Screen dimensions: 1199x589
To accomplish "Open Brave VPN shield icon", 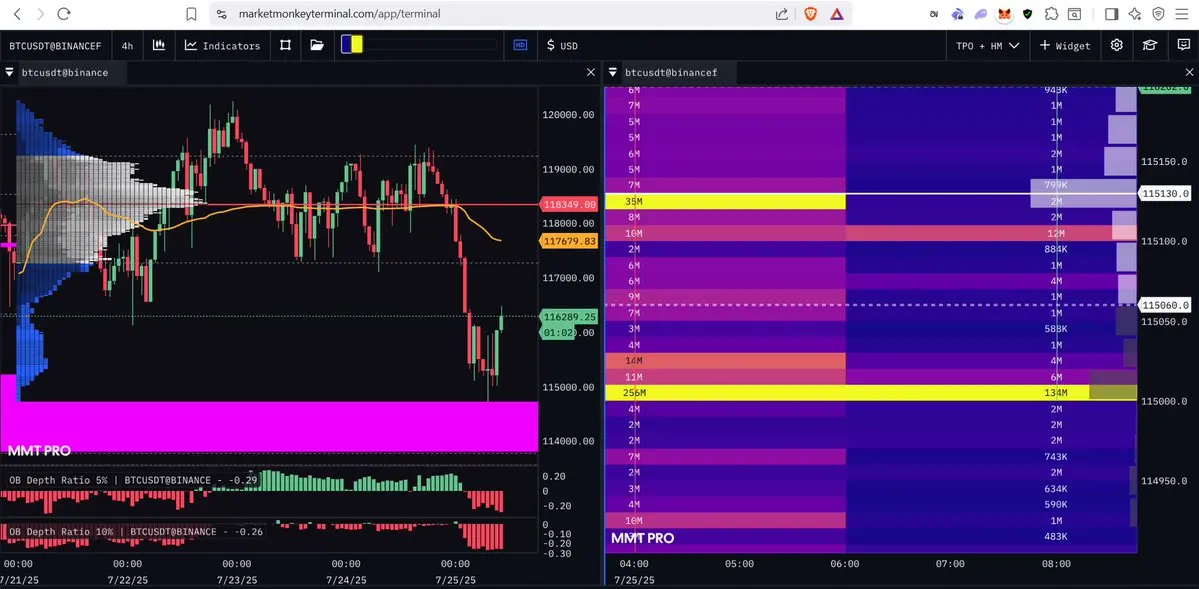I will coord(1158,14).
